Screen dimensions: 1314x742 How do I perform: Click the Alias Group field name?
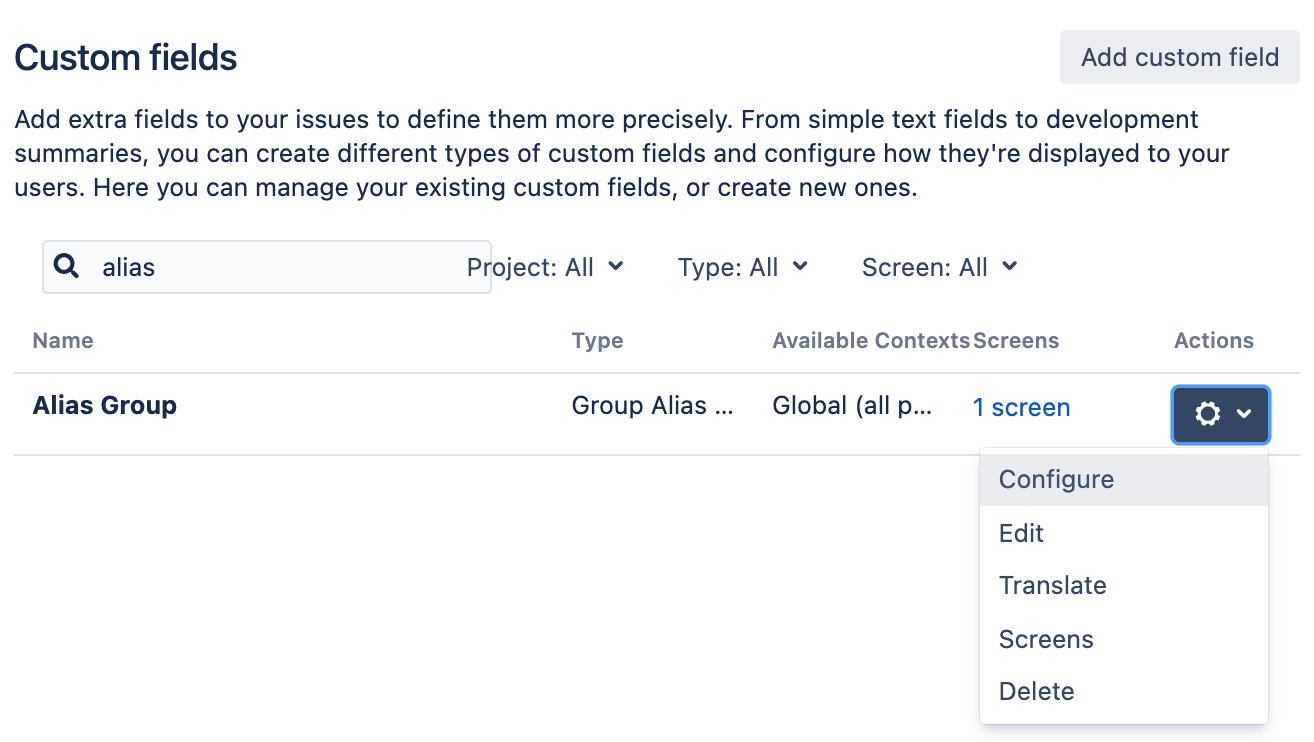(x=104, y=405)
